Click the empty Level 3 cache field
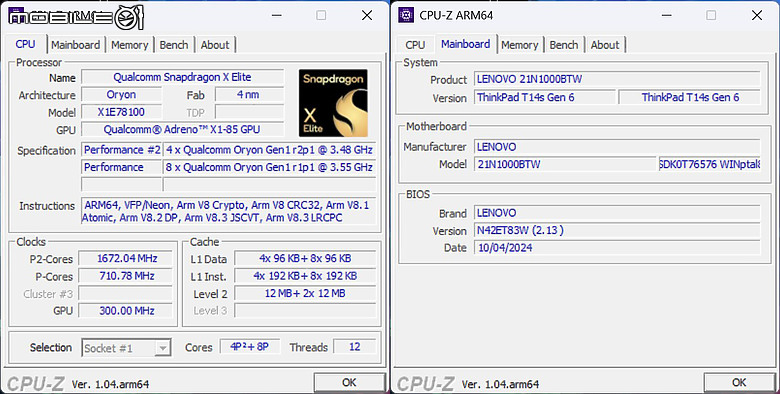 305,310
